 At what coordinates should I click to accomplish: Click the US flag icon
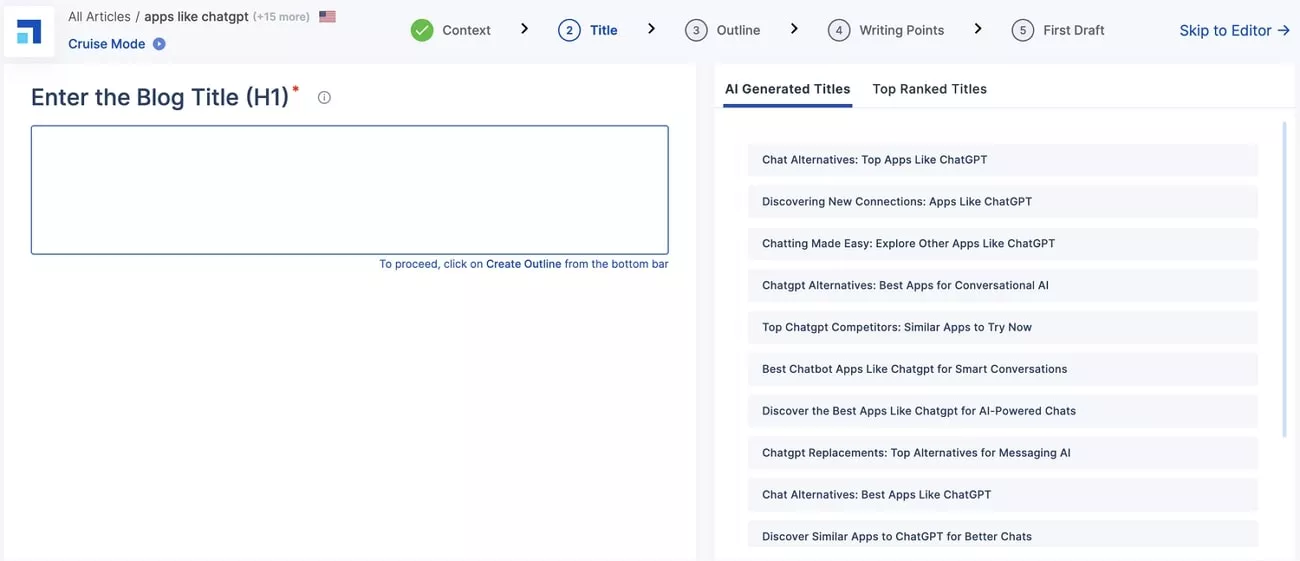coord(327,17)
